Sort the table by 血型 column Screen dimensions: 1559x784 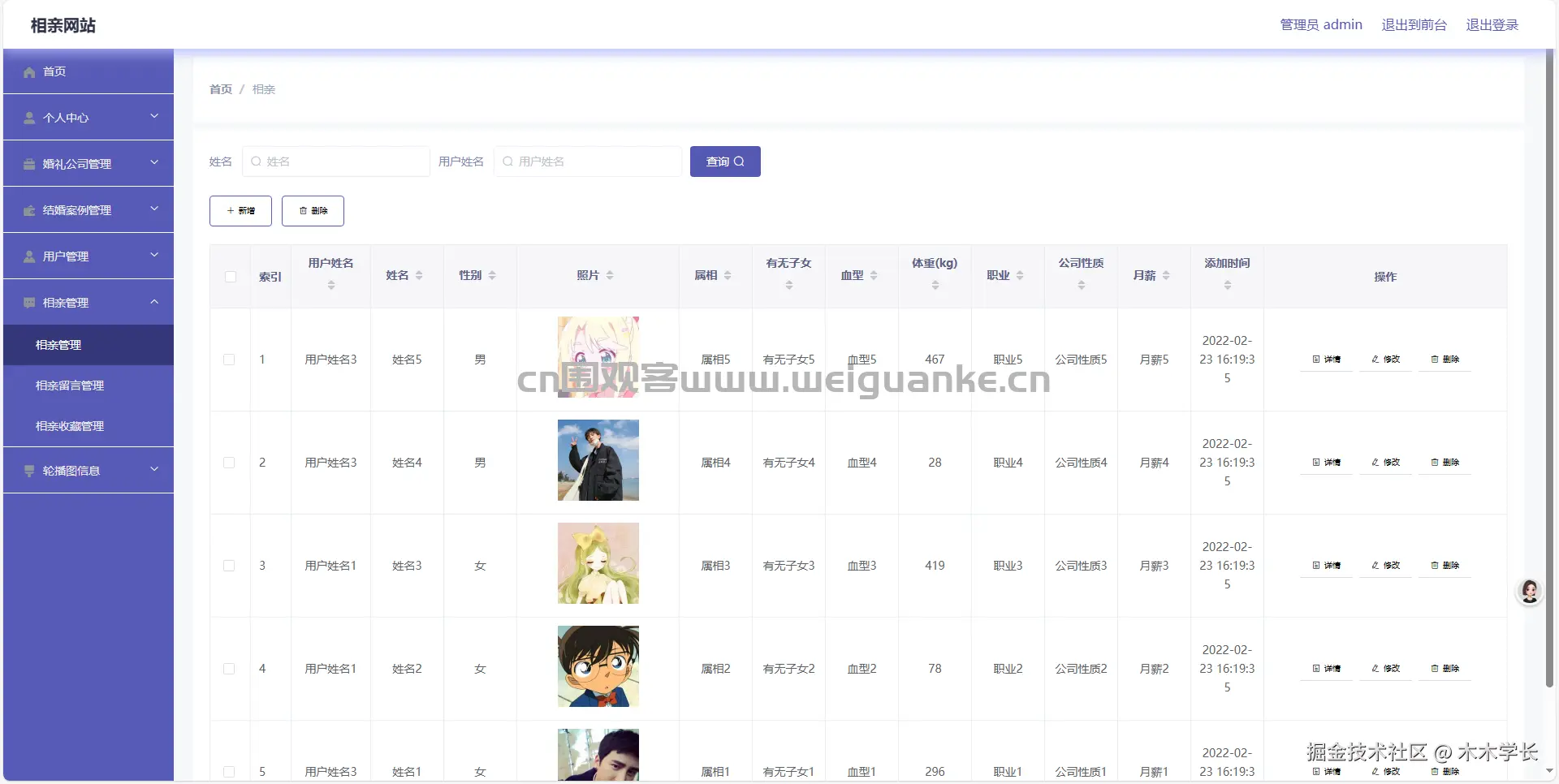click(874, 276)
